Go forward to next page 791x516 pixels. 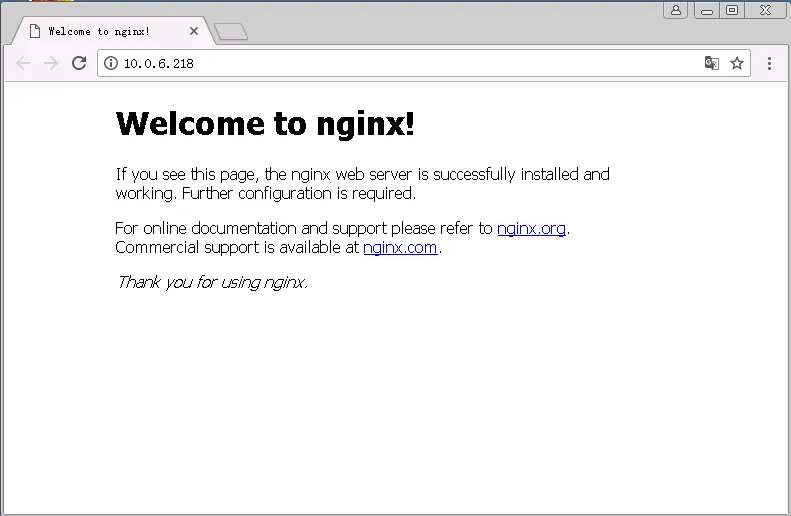(51, 63)
